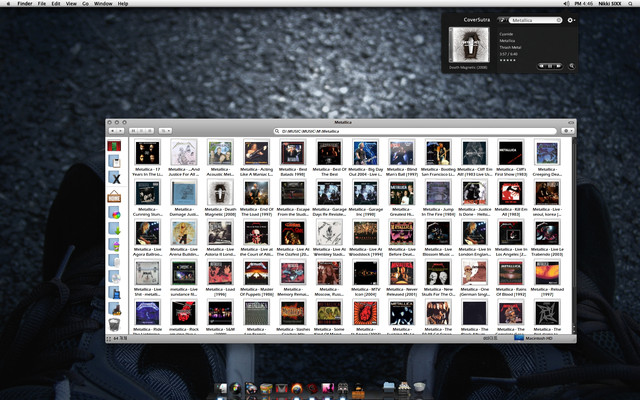Open the arrange dropdown in Finder toolbar

coord(165,131)
